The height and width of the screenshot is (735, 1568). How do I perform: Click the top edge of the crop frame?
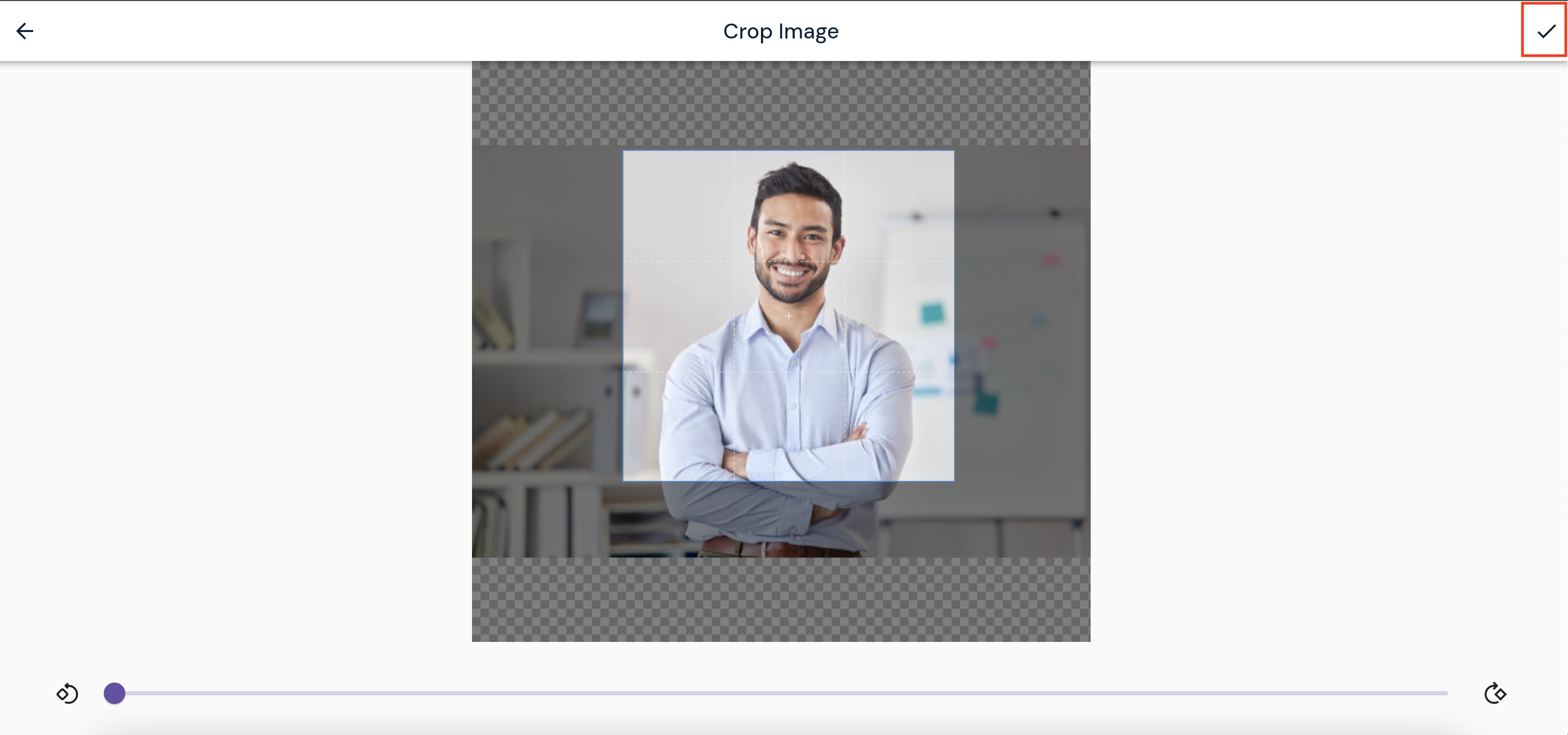tap(789, 151)
